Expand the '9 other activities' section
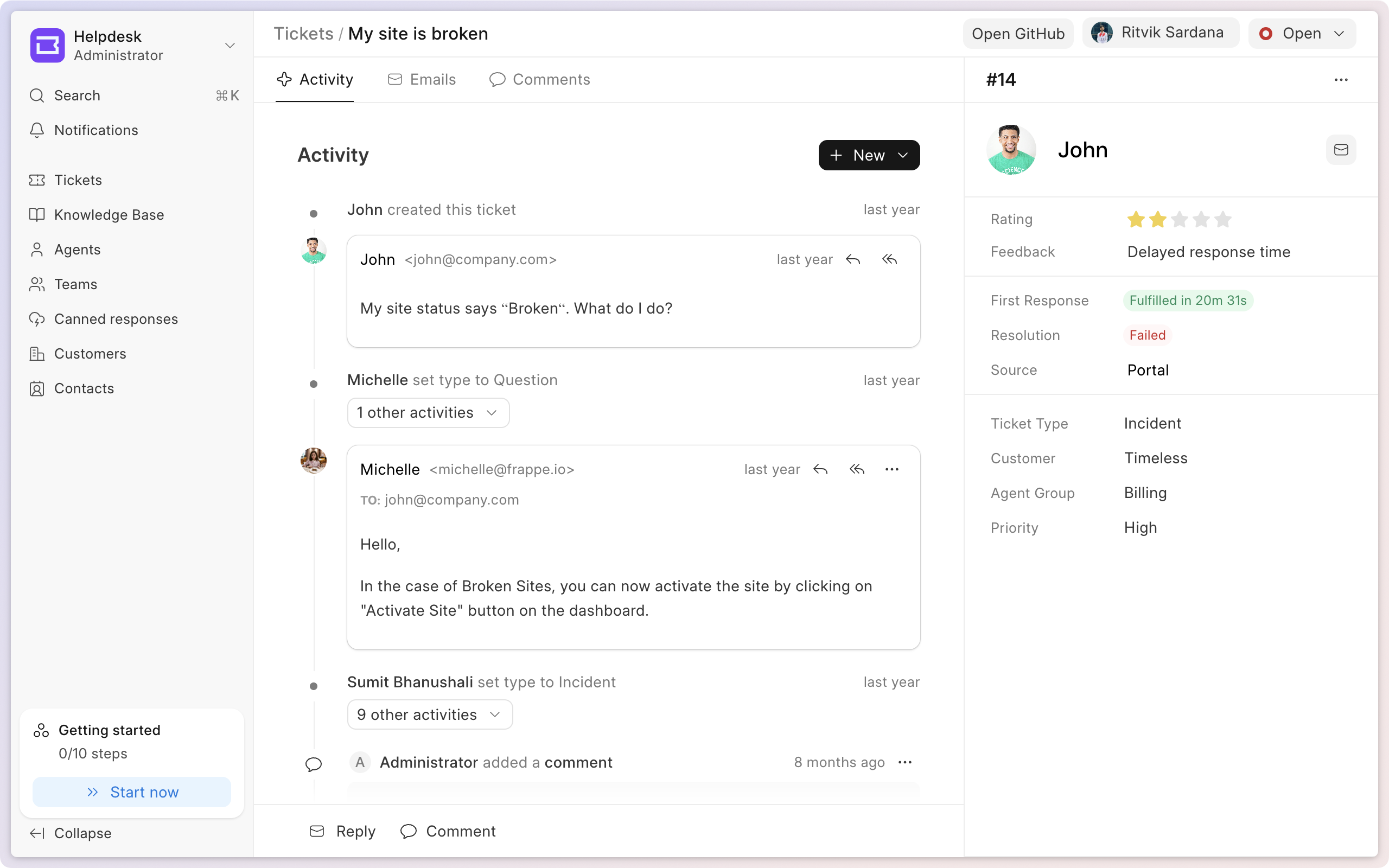Screen dimensions: 1389x868 [429, 714]
